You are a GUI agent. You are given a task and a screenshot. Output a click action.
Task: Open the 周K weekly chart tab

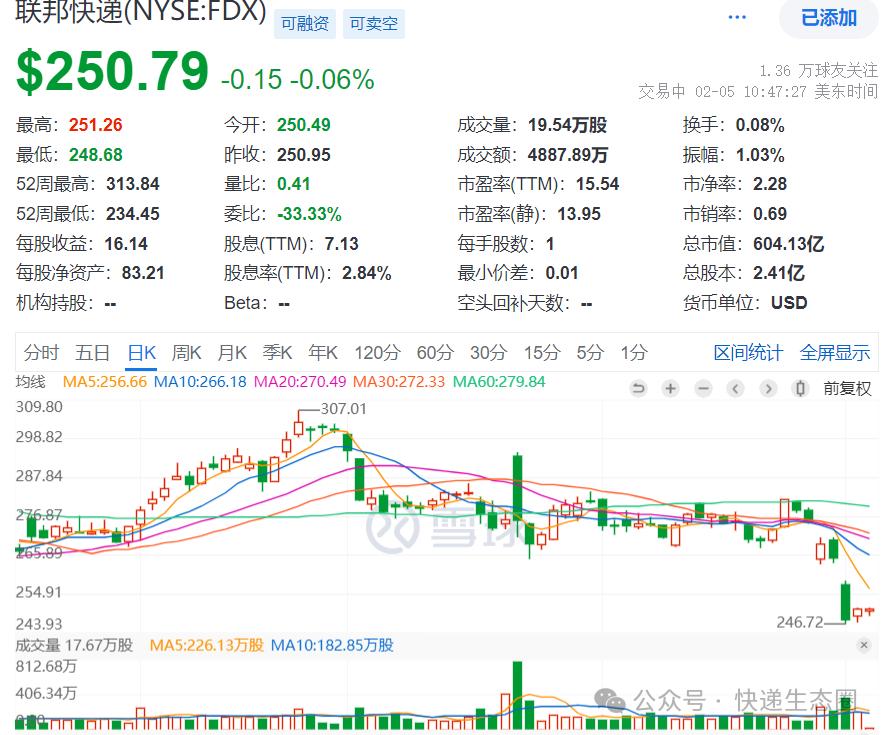[x=186, y=352]
